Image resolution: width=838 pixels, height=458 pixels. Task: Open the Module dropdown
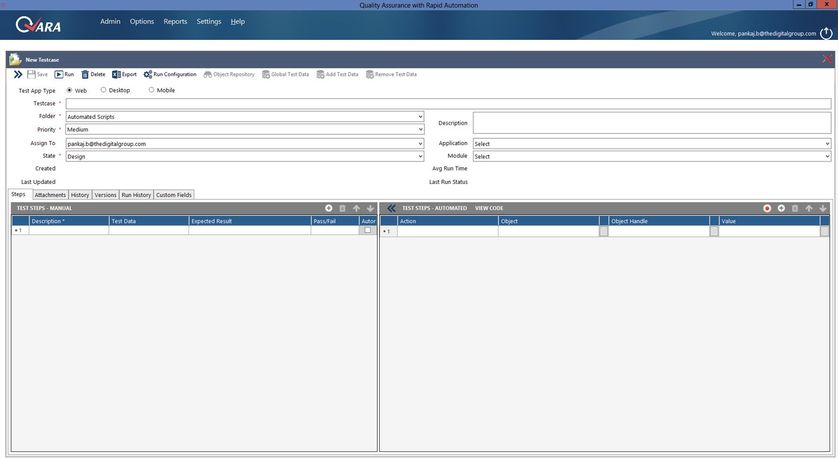click(652, 157)
